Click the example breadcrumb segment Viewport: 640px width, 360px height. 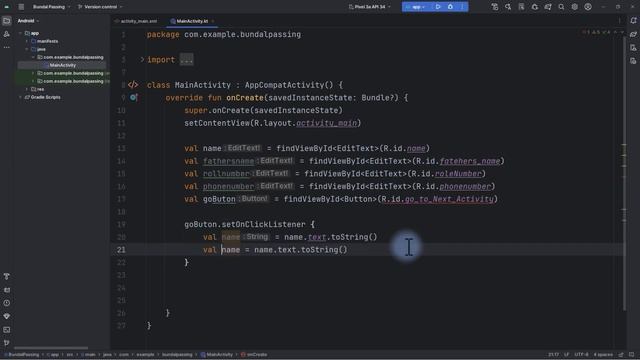pos(145,355)
